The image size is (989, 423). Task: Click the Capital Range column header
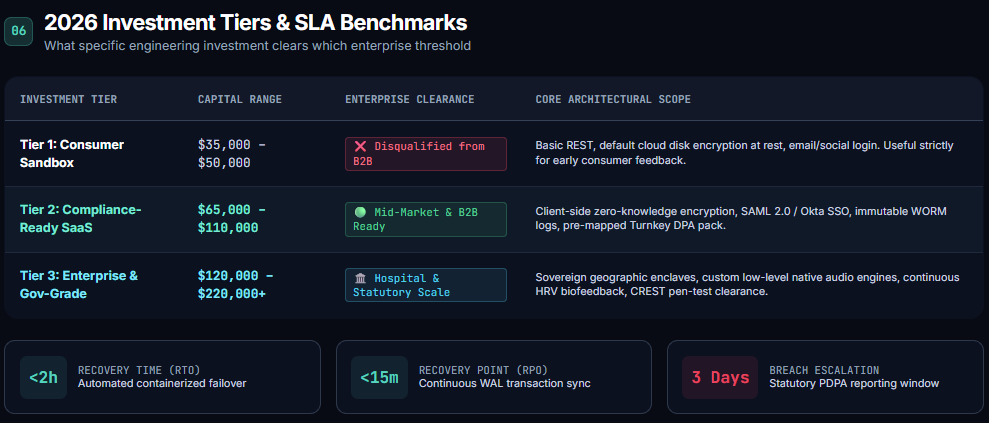point(240,100)
